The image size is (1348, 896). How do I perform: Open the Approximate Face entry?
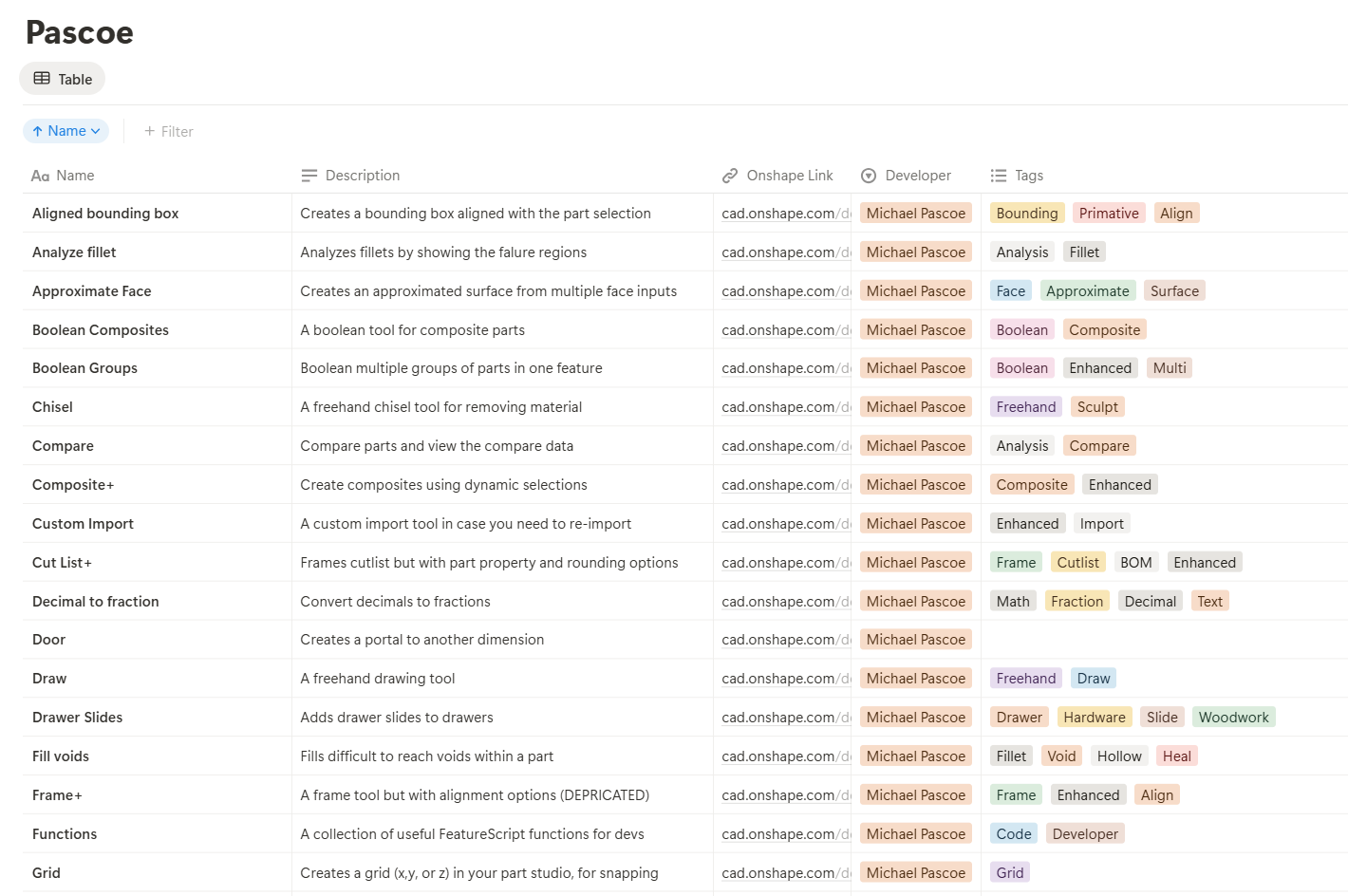[x=92, y=291]
